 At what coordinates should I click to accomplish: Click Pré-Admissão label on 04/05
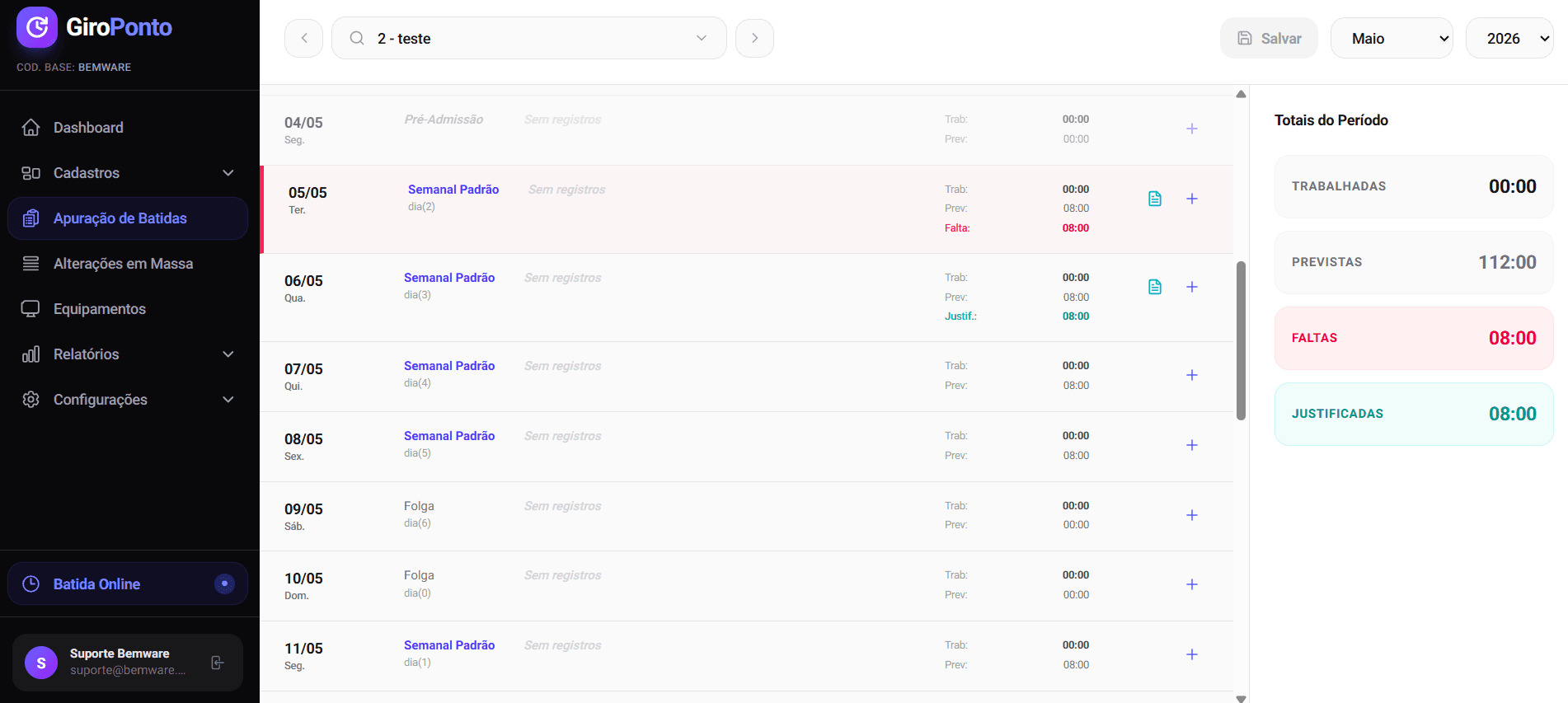pyautogui.click(x=444, y=120)
